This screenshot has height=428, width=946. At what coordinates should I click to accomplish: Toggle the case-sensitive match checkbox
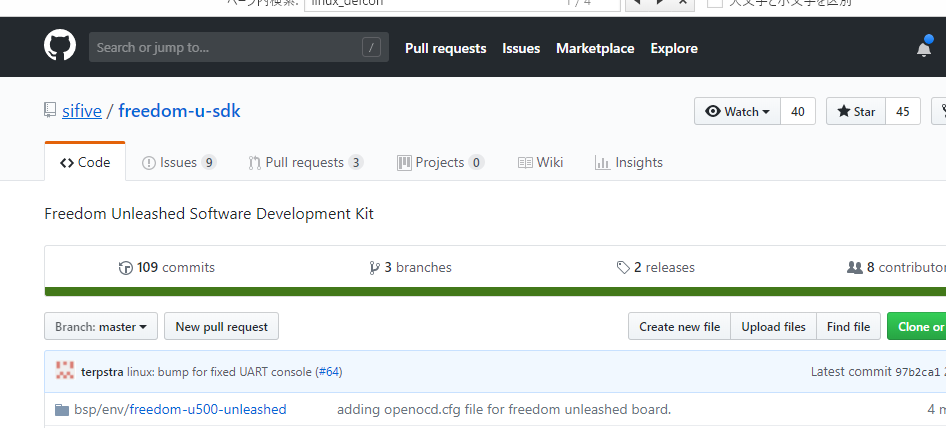point(715,2)
